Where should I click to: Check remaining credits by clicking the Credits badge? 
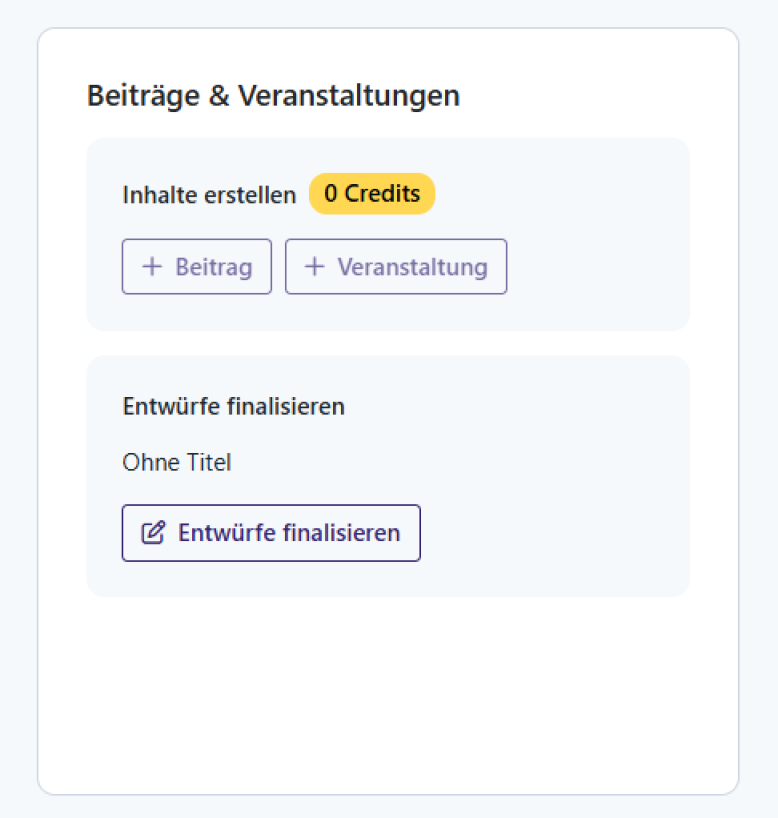(372, 194)
